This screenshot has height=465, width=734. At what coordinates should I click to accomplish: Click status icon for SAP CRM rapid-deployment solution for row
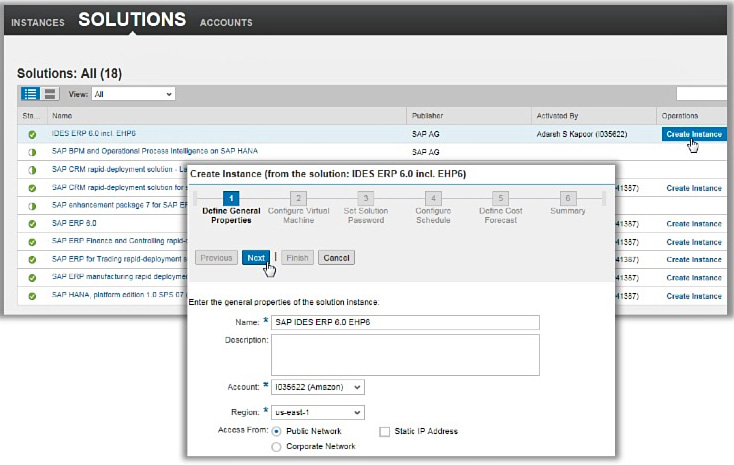32,188
